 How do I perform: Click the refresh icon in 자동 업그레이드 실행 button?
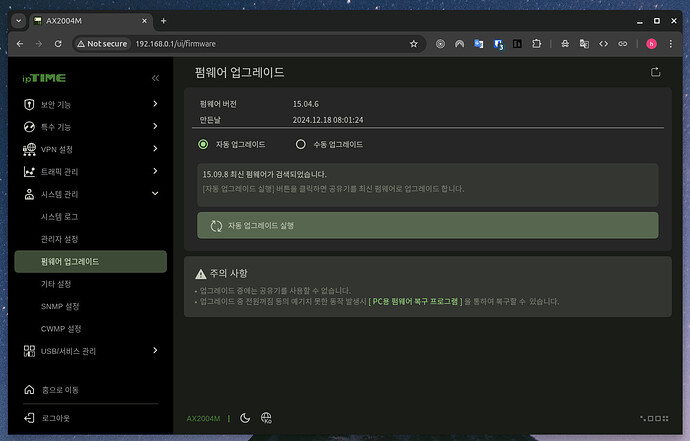(216, 226)
